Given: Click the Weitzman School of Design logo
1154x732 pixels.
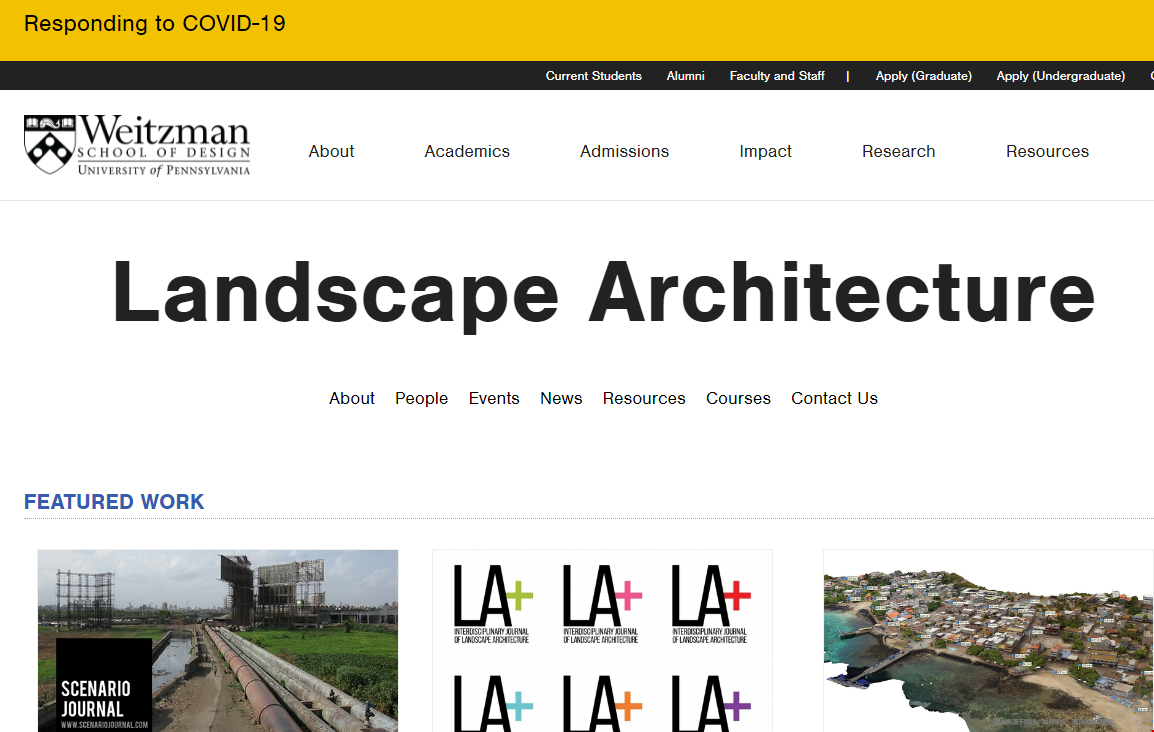Looking at the screenshot, I should [x=137, y=145].
